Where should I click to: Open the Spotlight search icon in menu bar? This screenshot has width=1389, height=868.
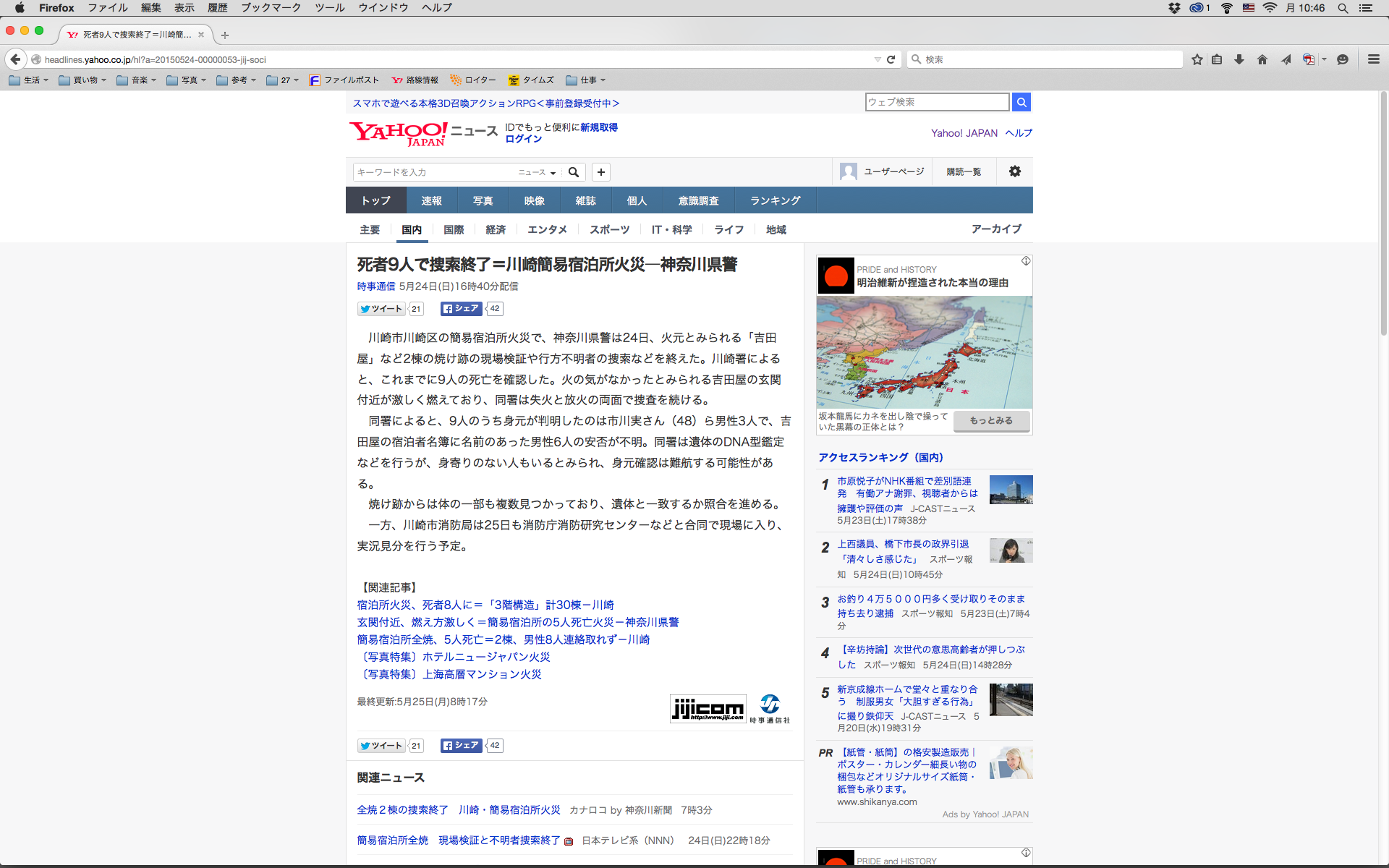[1343, 8]
